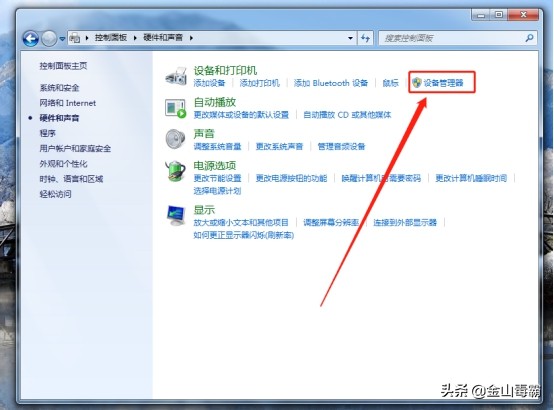
Task: Click 放大或缩小文本和其他项目 link
Action: pos(241,222)
